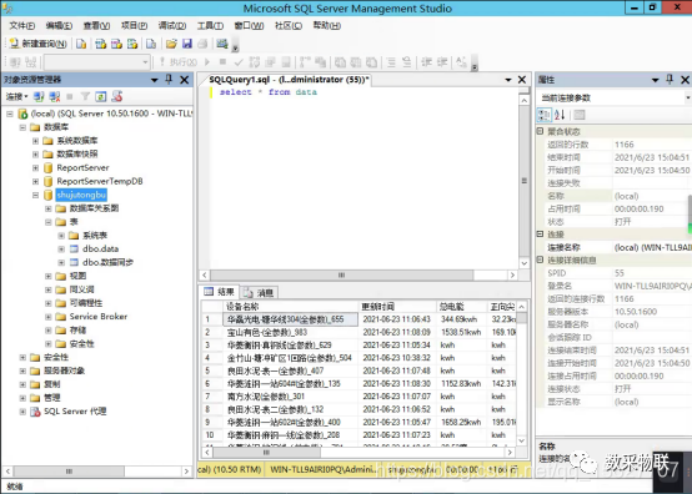Viewport: 693px width, 495px height.
Task: Open the 连接 Connect dropdown in Object Explorer
Action: 17,96
